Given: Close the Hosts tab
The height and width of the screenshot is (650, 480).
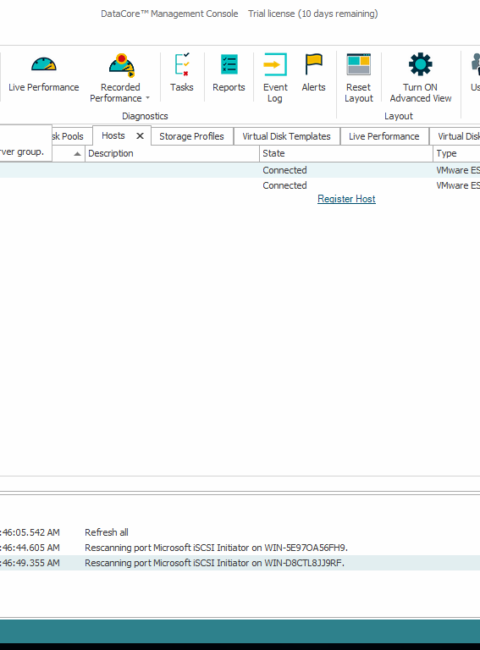Looking at the screenshot, I should [x=140, y=136].
